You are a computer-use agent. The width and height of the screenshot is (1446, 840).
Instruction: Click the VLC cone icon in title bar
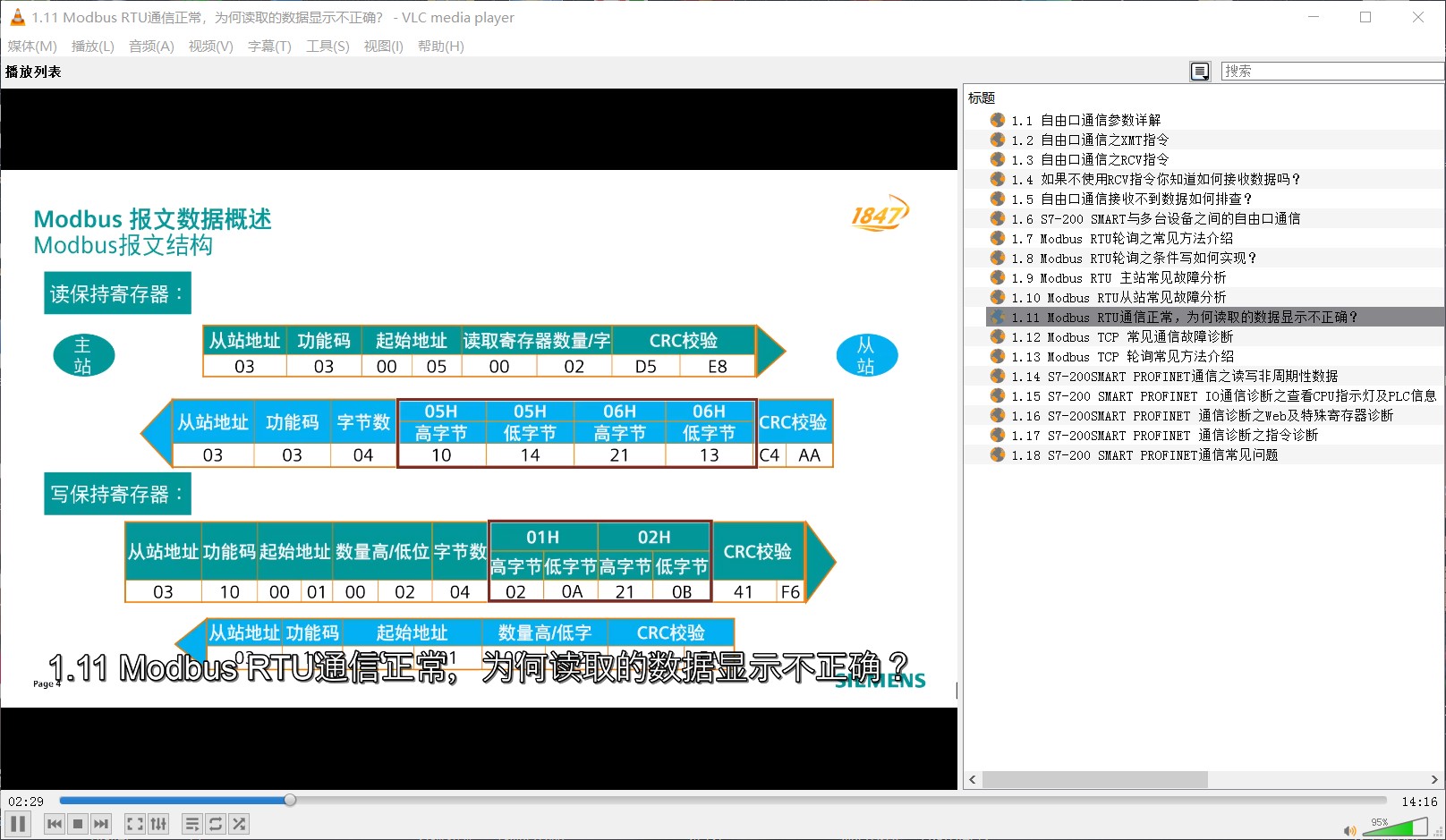tap(17, 17)
